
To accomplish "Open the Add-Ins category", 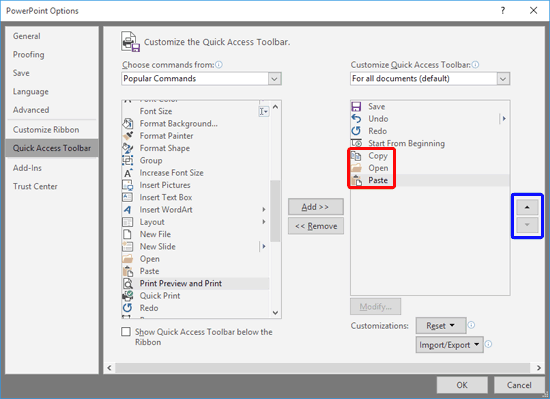I will (52, 168).
